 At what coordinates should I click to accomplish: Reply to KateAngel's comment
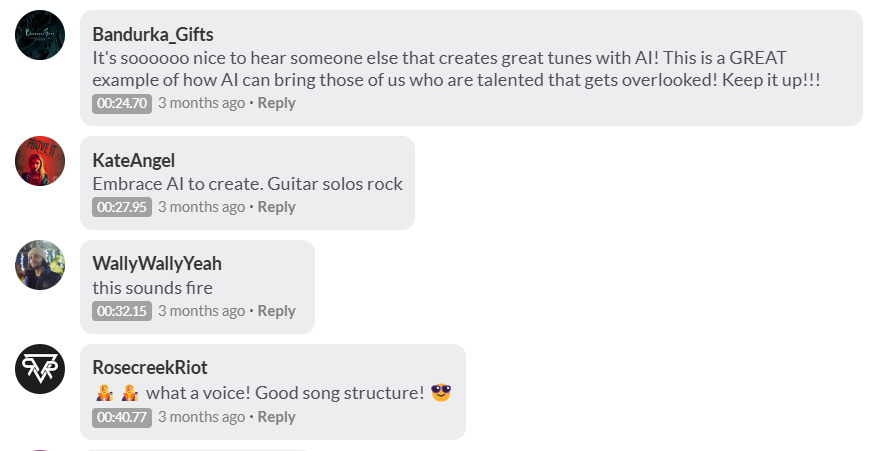coord(276,207)
